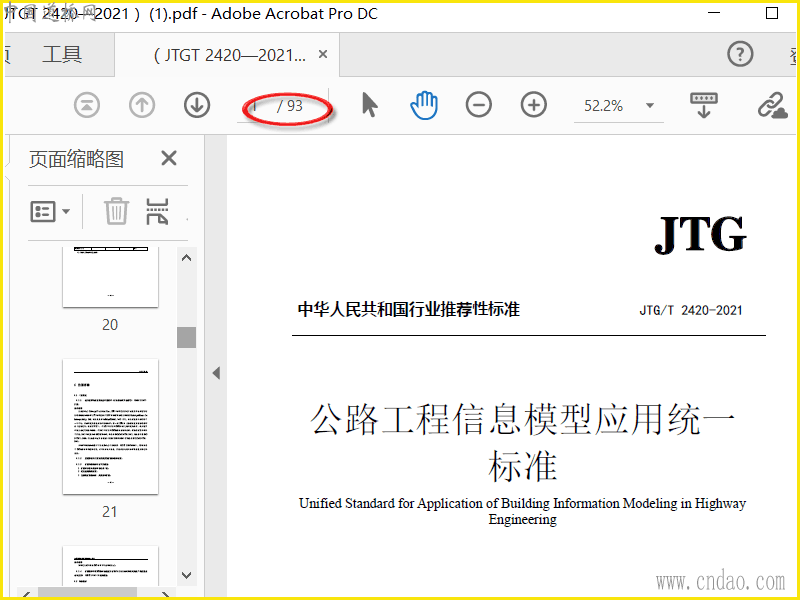
Task: Show next page down arrow
Action: 197,106
